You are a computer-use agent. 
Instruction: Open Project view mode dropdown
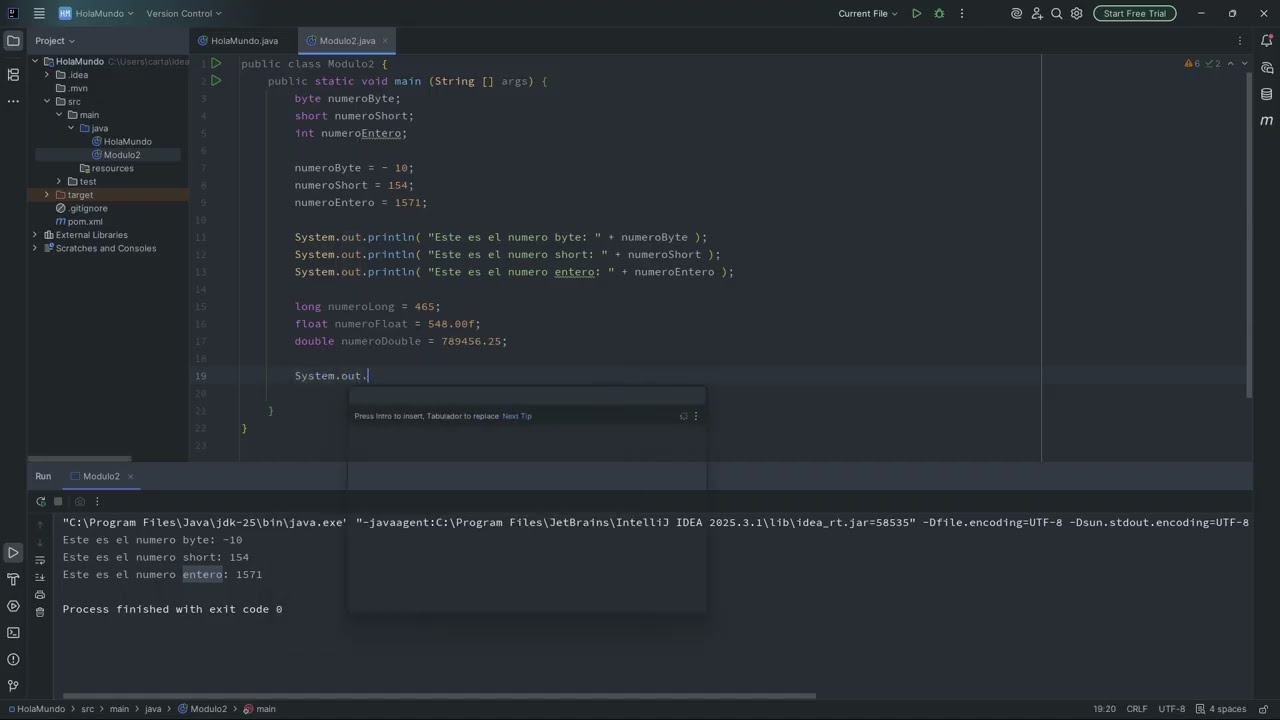[55, 41]
